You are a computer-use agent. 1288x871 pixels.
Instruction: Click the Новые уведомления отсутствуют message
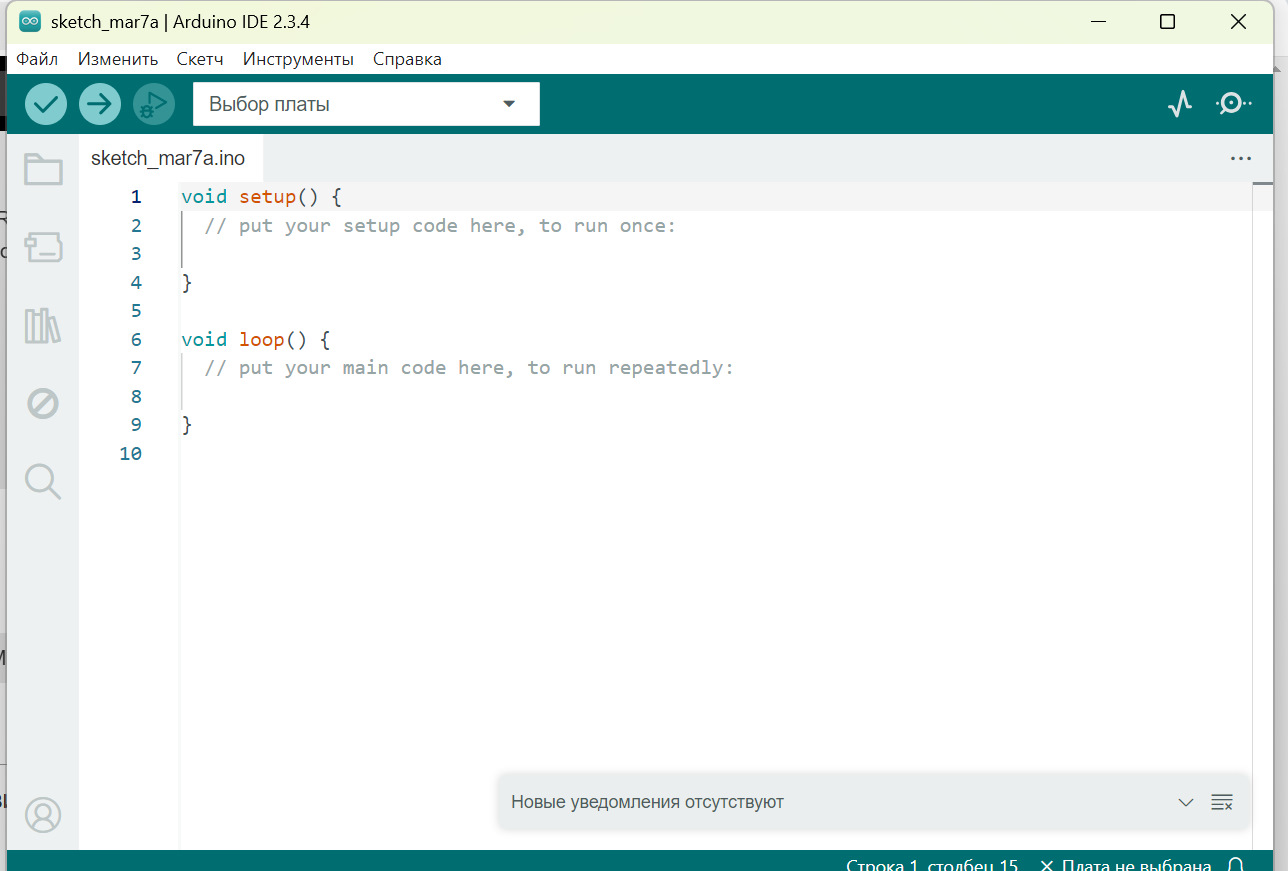coord(647,802)
